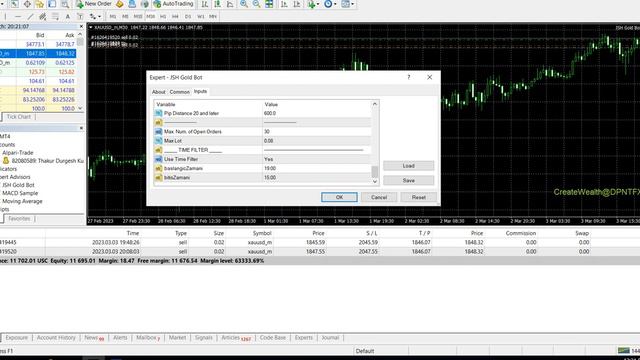Image resolution: width=640 pixels, height=360 pixels.
Task: Open the Mailbox terminal tab
Action: point(148,338)
